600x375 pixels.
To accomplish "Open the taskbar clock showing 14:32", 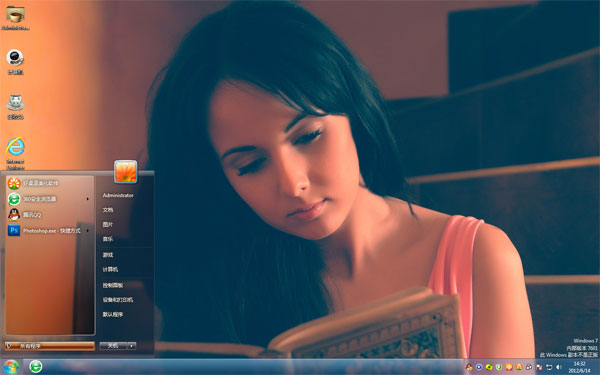I will tap(579, 367).
